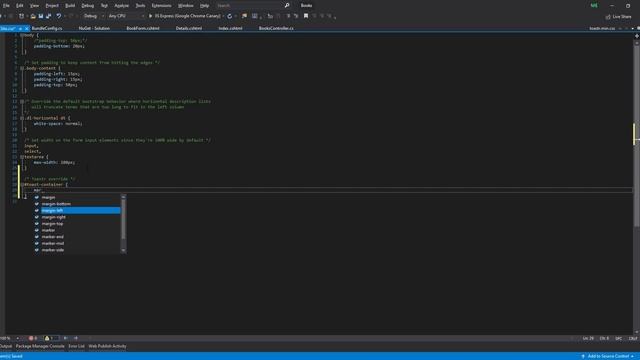
Task: Switch to the BookForm.cshtml tab
Action: pos(143,29)
